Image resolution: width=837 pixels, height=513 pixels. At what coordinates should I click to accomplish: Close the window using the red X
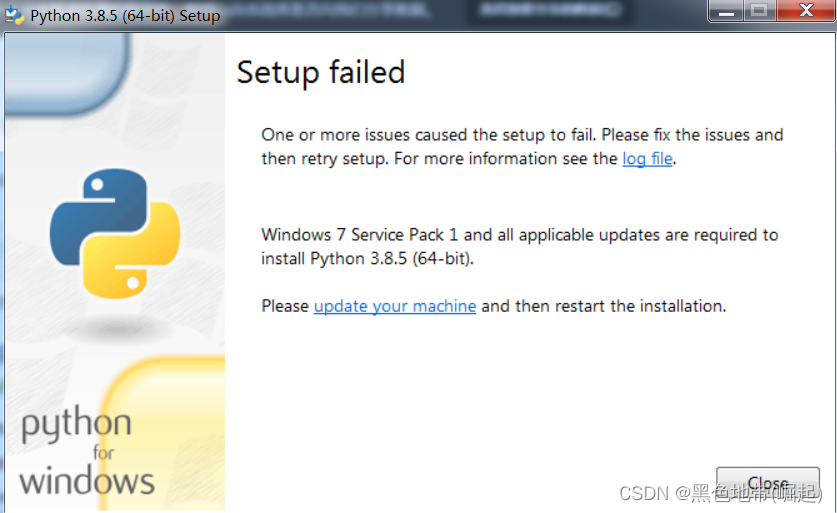[805, 11]
